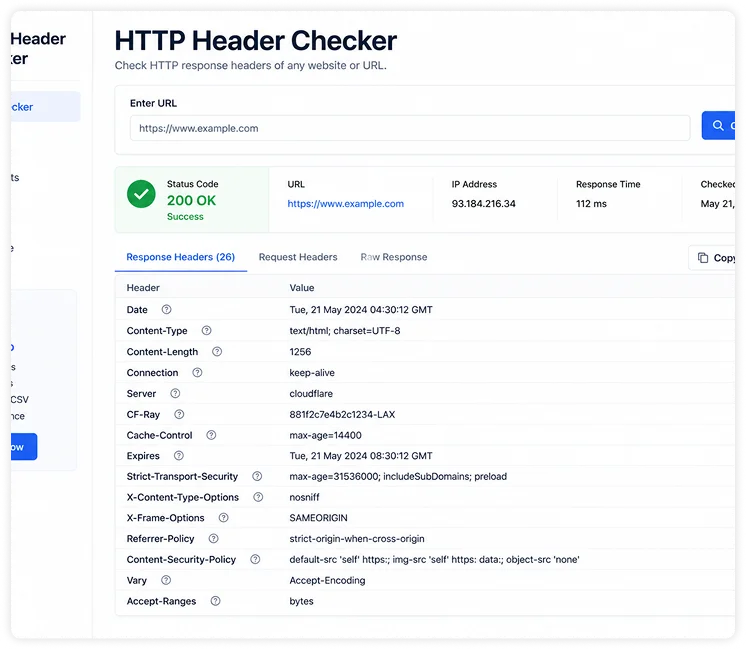The image size is (747, 650).
Task: Focus the Enter URL input field
Action: [x=410, y=128]
